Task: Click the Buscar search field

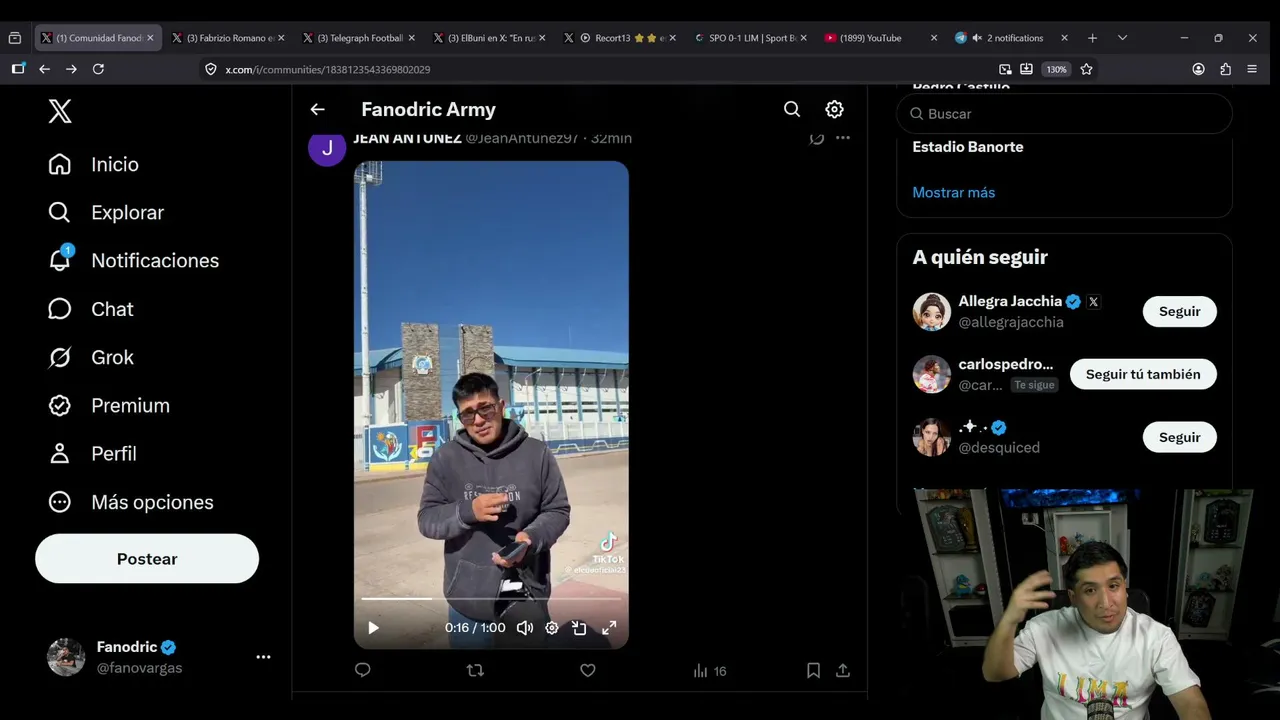Action: pos(1064,114)
